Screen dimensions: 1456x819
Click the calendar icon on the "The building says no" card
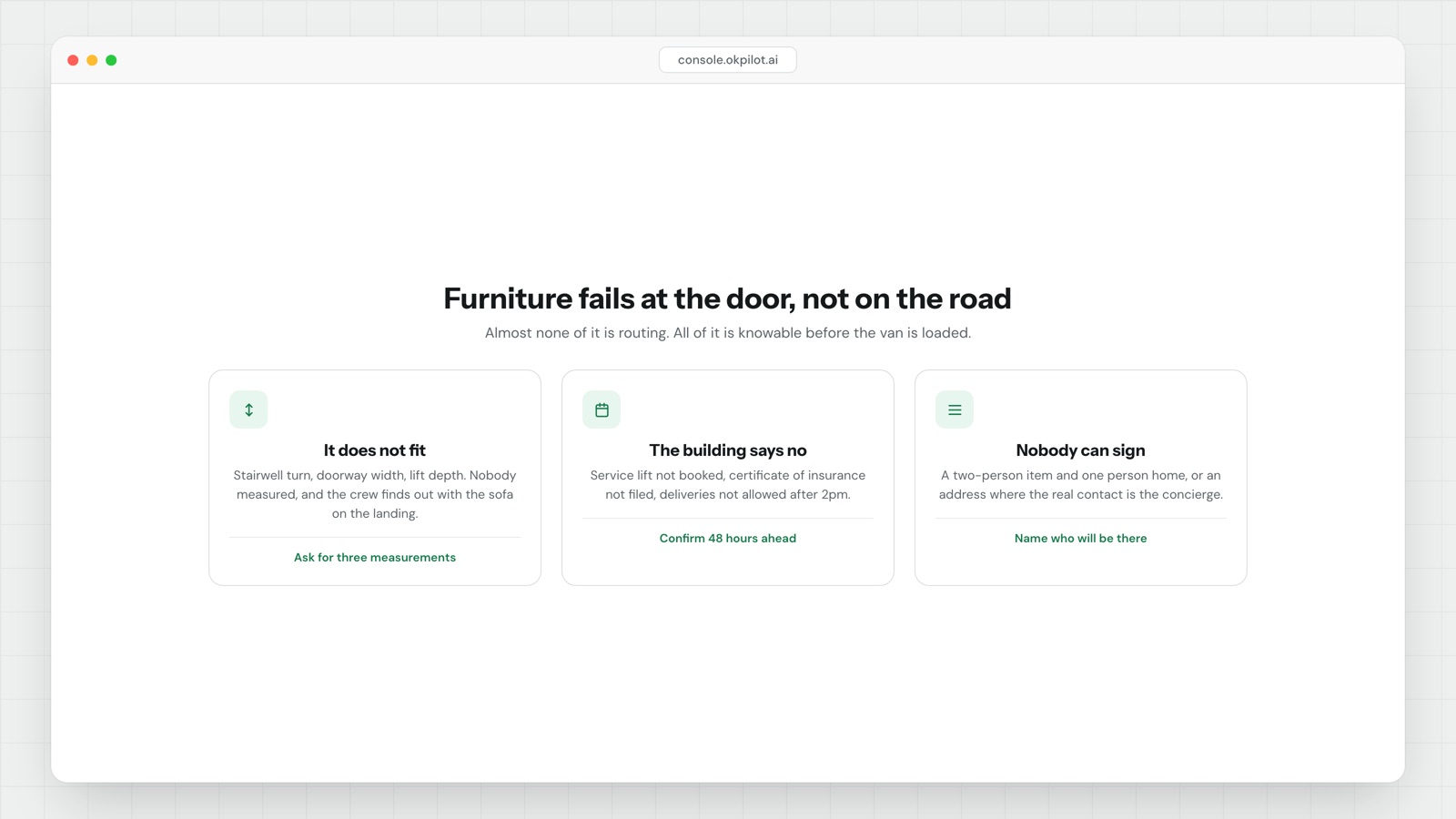[x=602, y=409]
